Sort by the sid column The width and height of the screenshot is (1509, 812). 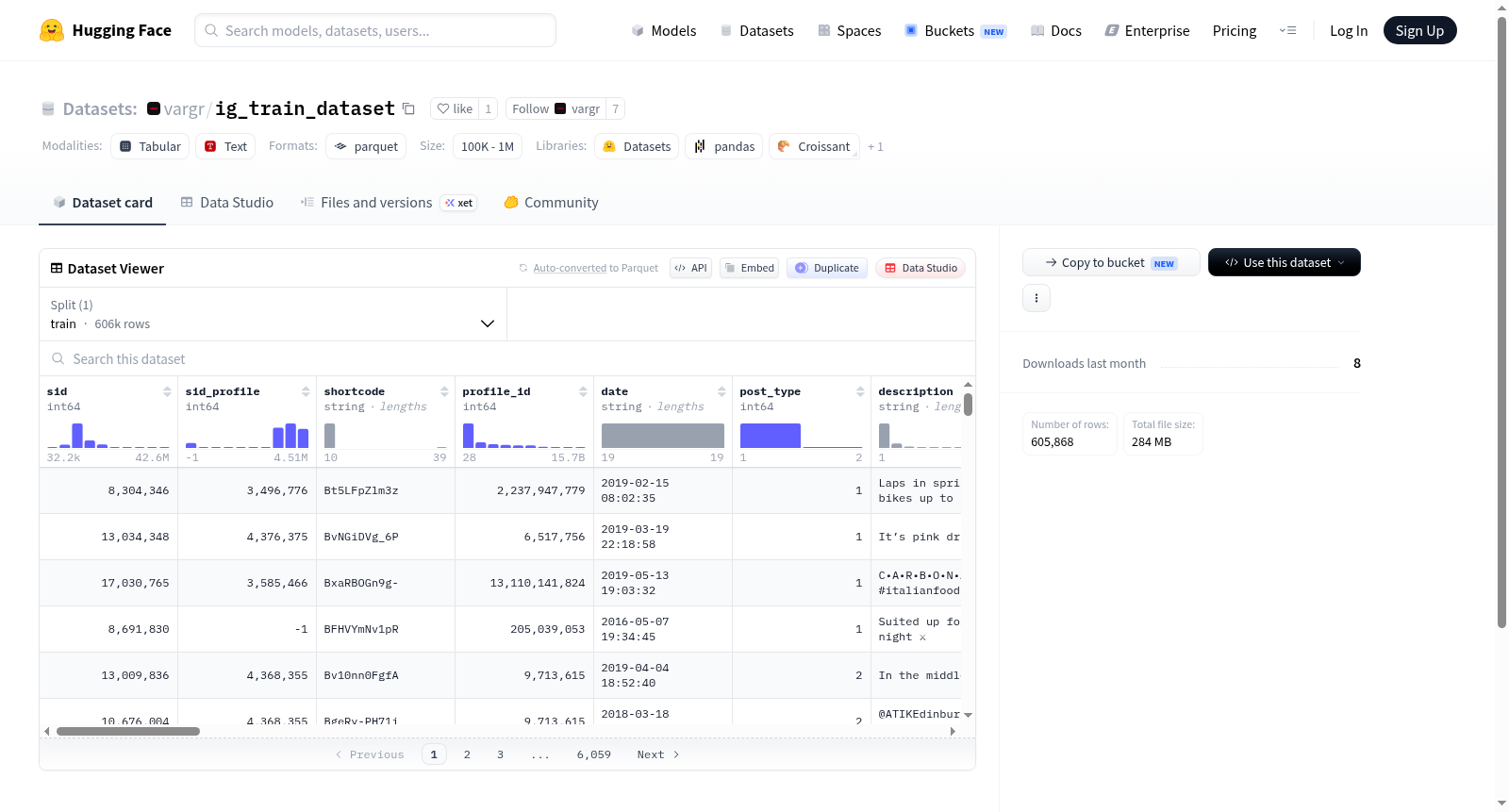167,391
